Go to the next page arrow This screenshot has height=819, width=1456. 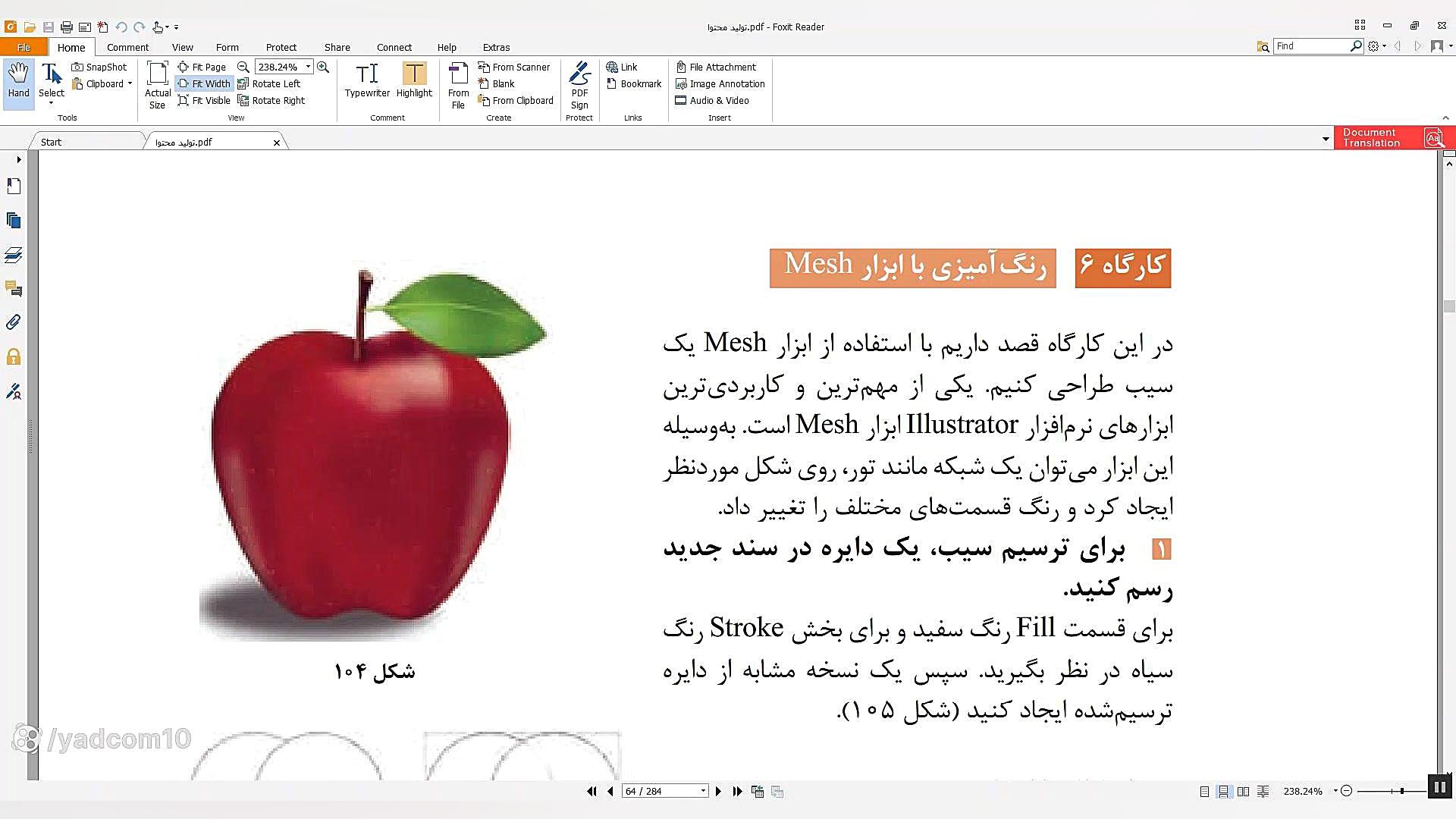click(x=718, y=791)
